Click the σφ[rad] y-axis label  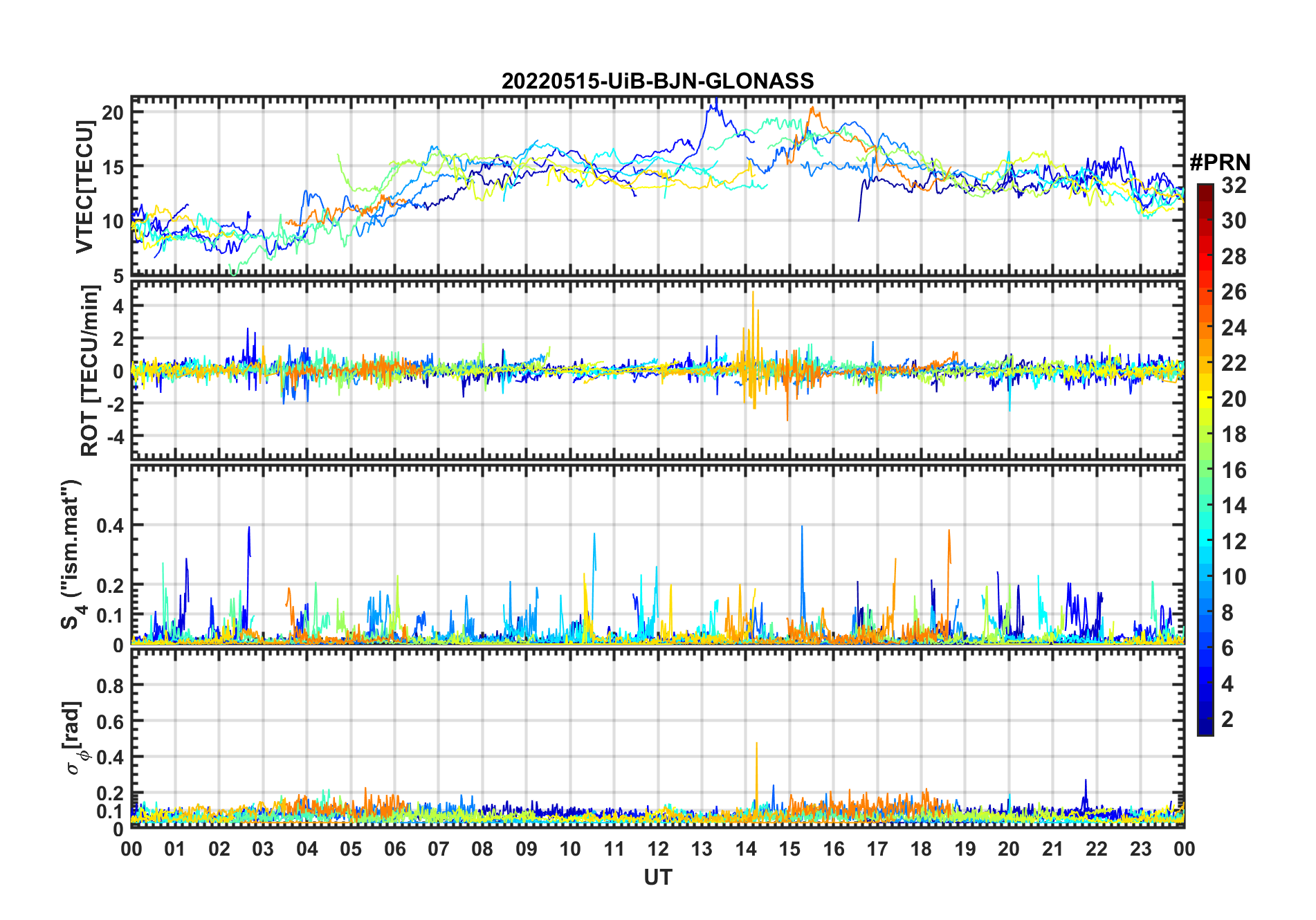[73, 737]
